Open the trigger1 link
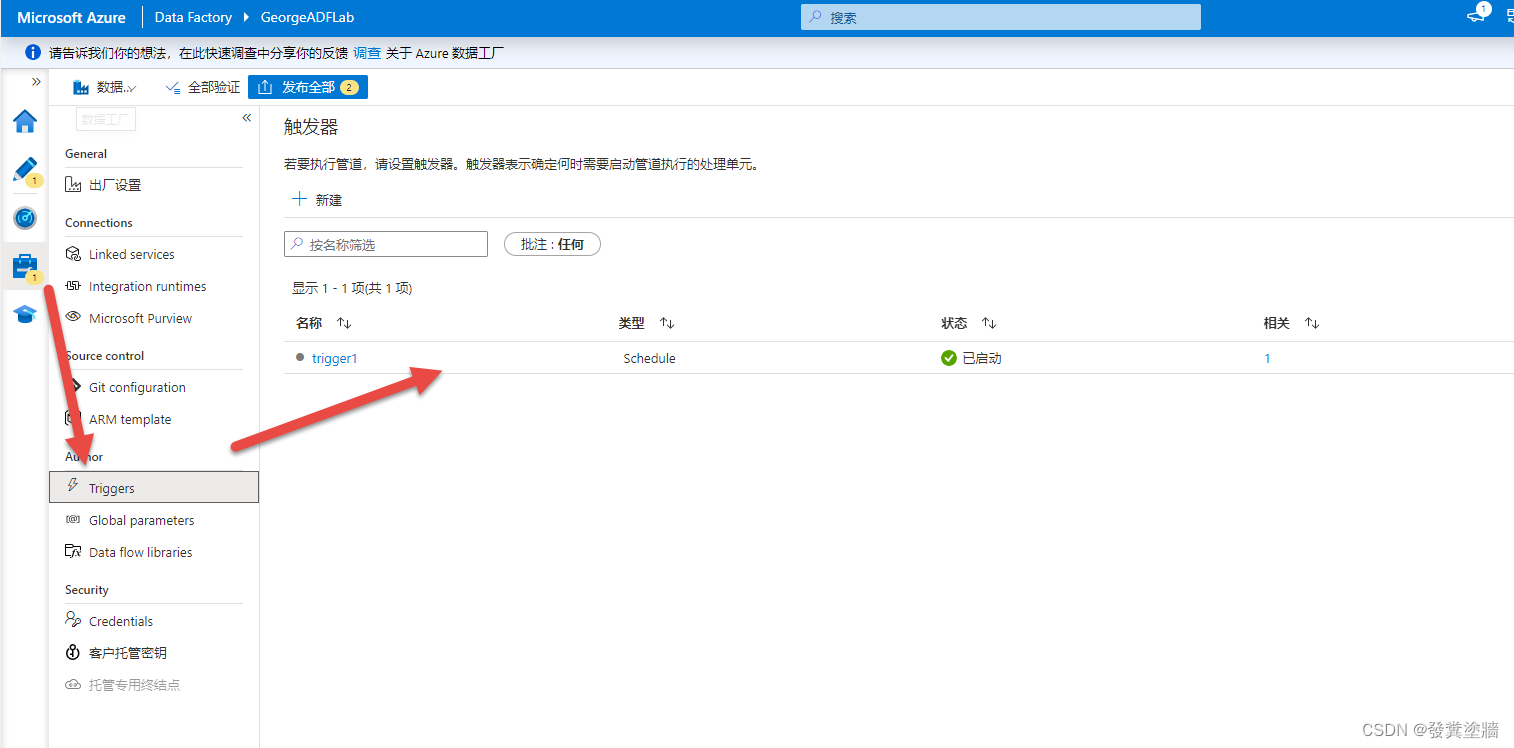Image resolution: width=1514 pixels, height=748 pixels. click(334, 358)
